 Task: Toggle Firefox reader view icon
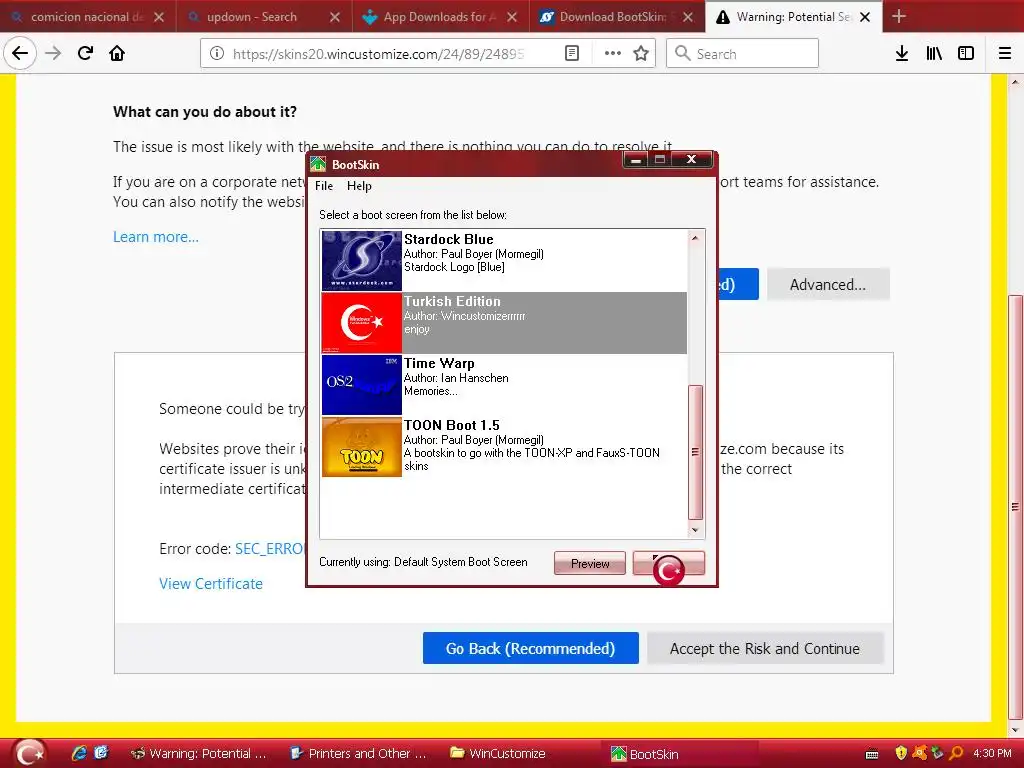[x=571, y=54]
